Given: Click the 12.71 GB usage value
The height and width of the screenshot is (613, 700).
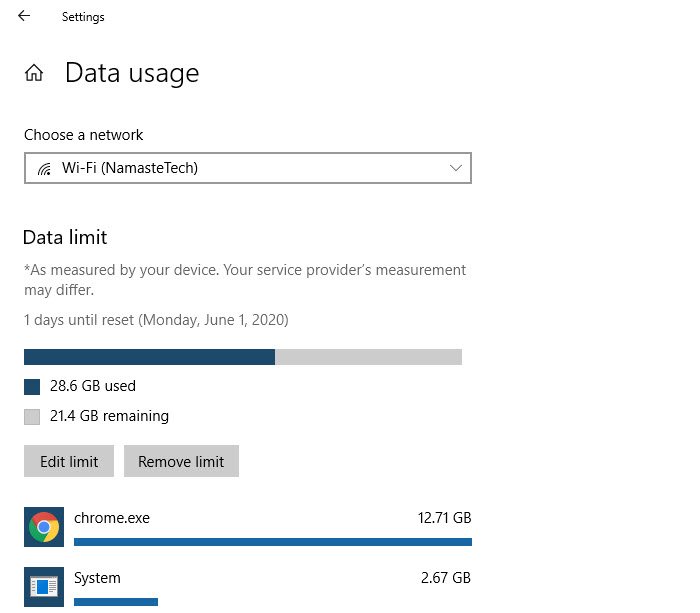Looking at the screenshot, I should [444, 518].
